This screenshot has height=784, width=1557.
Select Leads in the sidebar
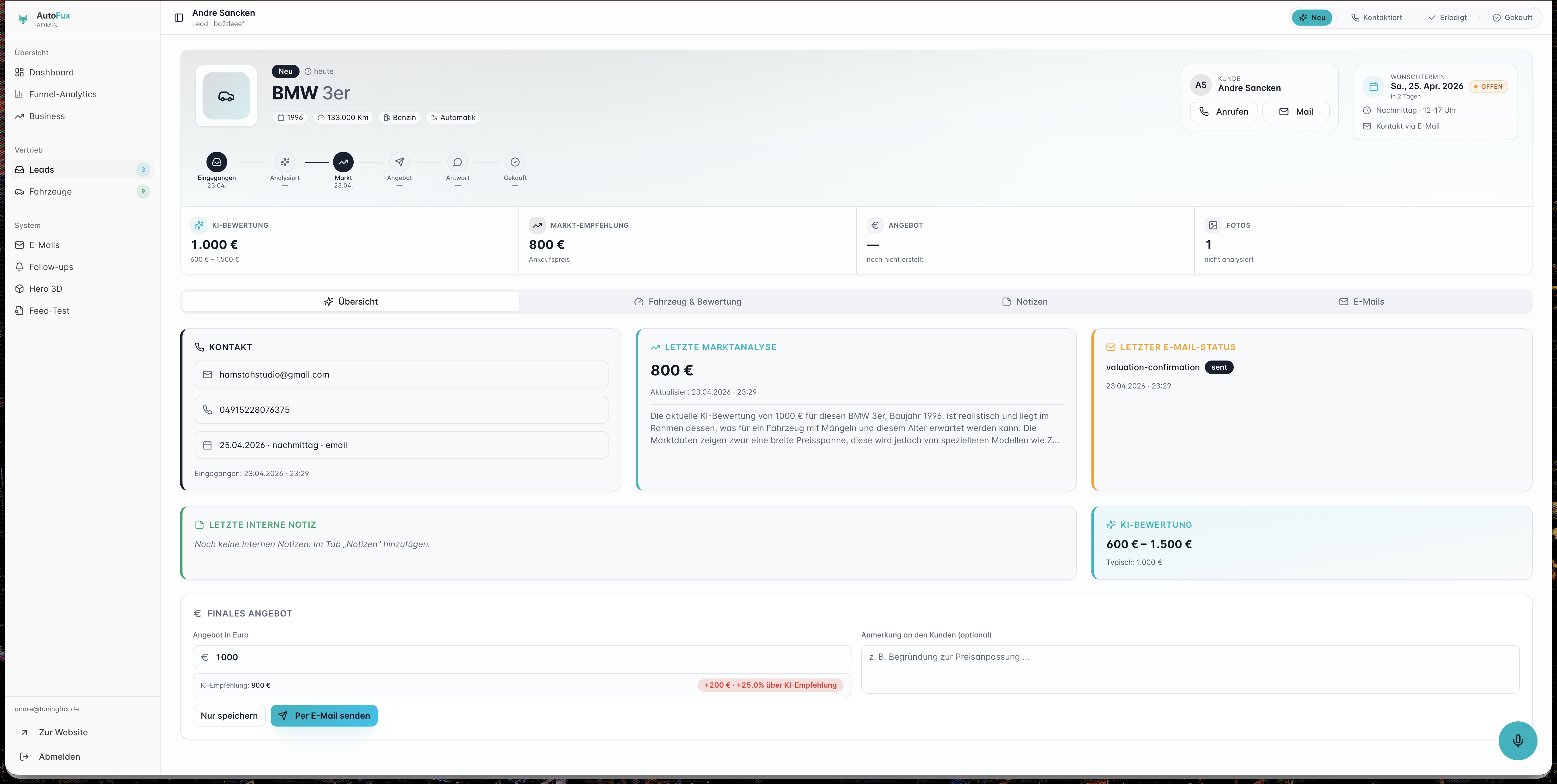coord(82,170)
